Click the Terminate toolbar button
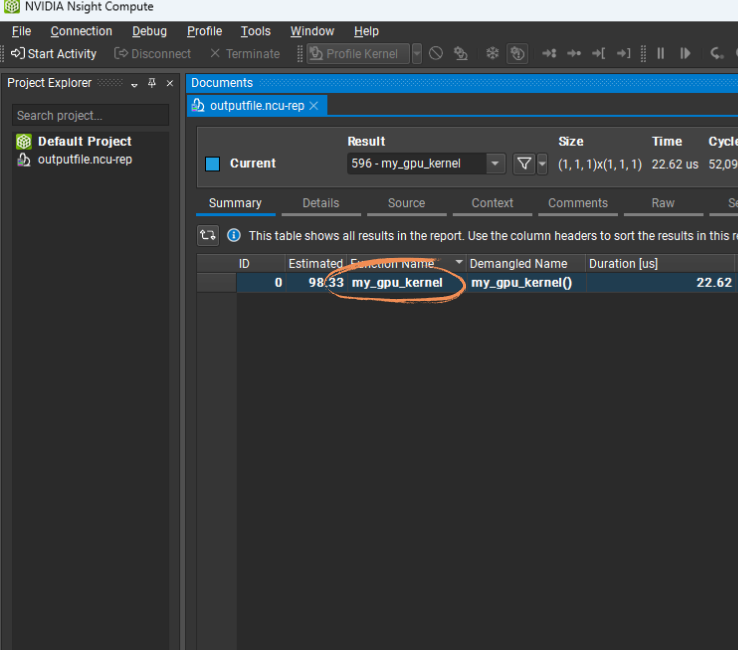The image size is (738, 650). pyautogui.click(x=245, y=54)
